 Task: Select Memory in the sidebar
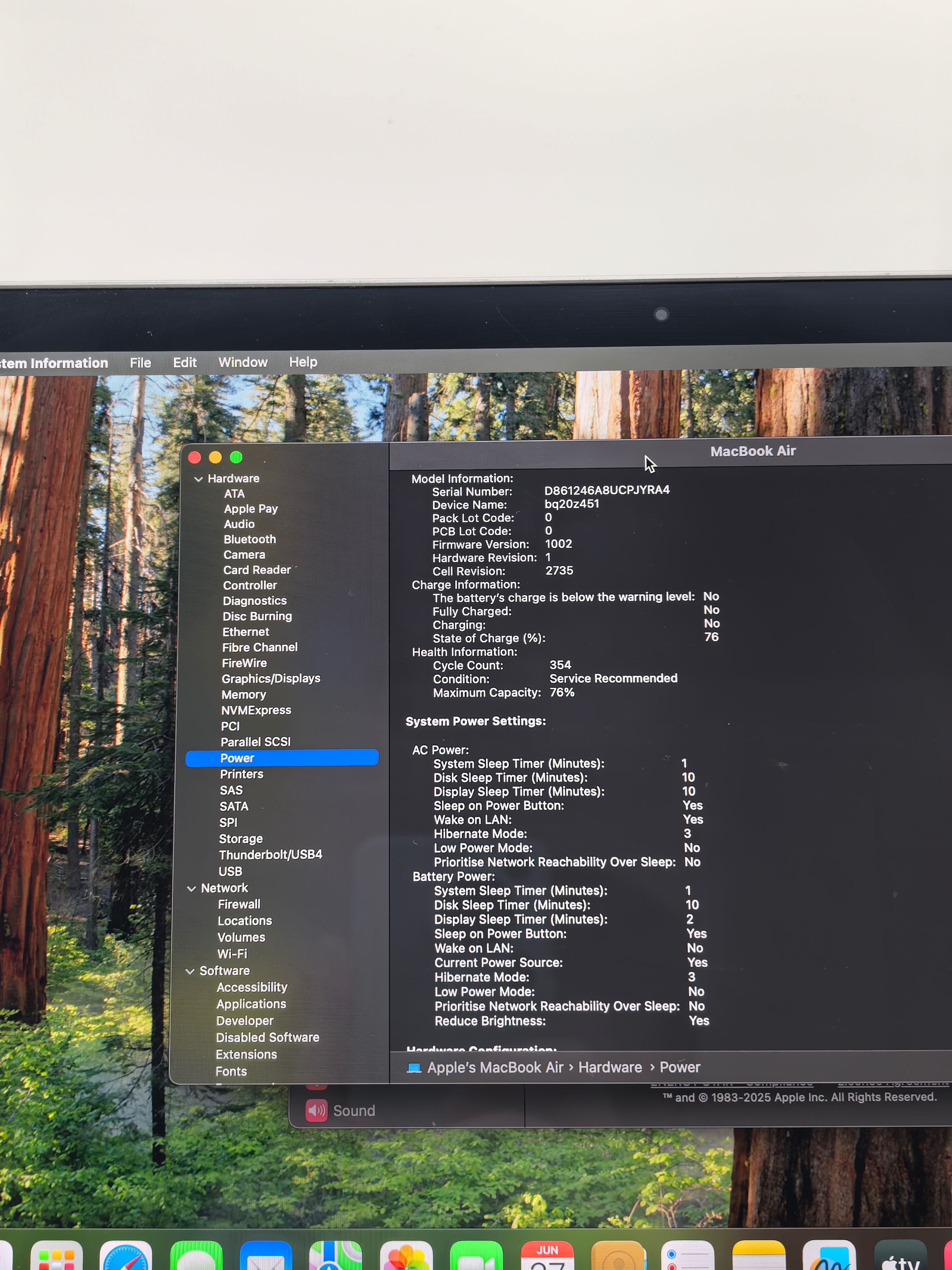244,695
